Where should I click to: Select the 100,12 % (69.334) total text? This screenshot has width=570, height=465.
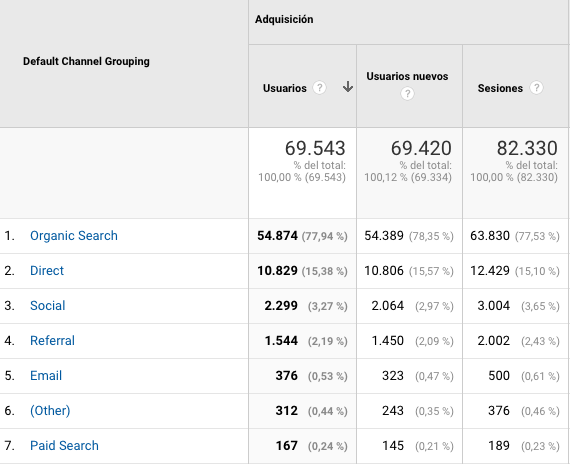[408, 177]
